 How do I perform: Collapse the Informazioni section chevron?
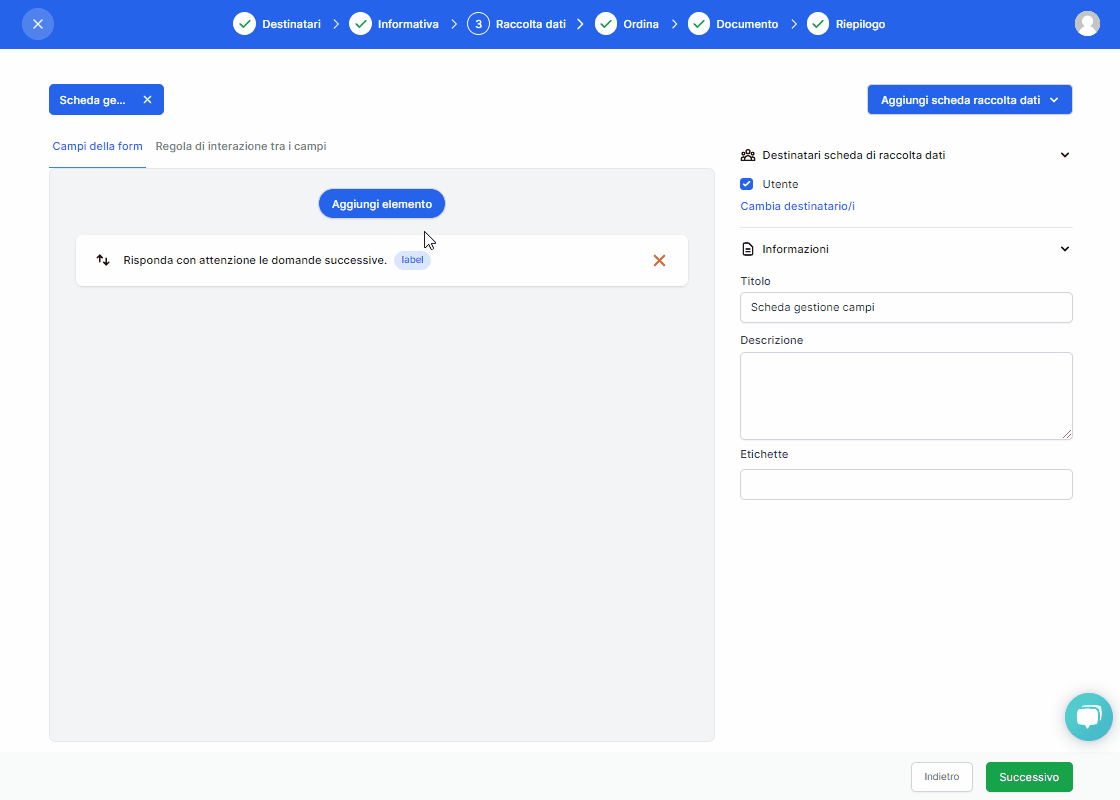(x=1064, y=249)
